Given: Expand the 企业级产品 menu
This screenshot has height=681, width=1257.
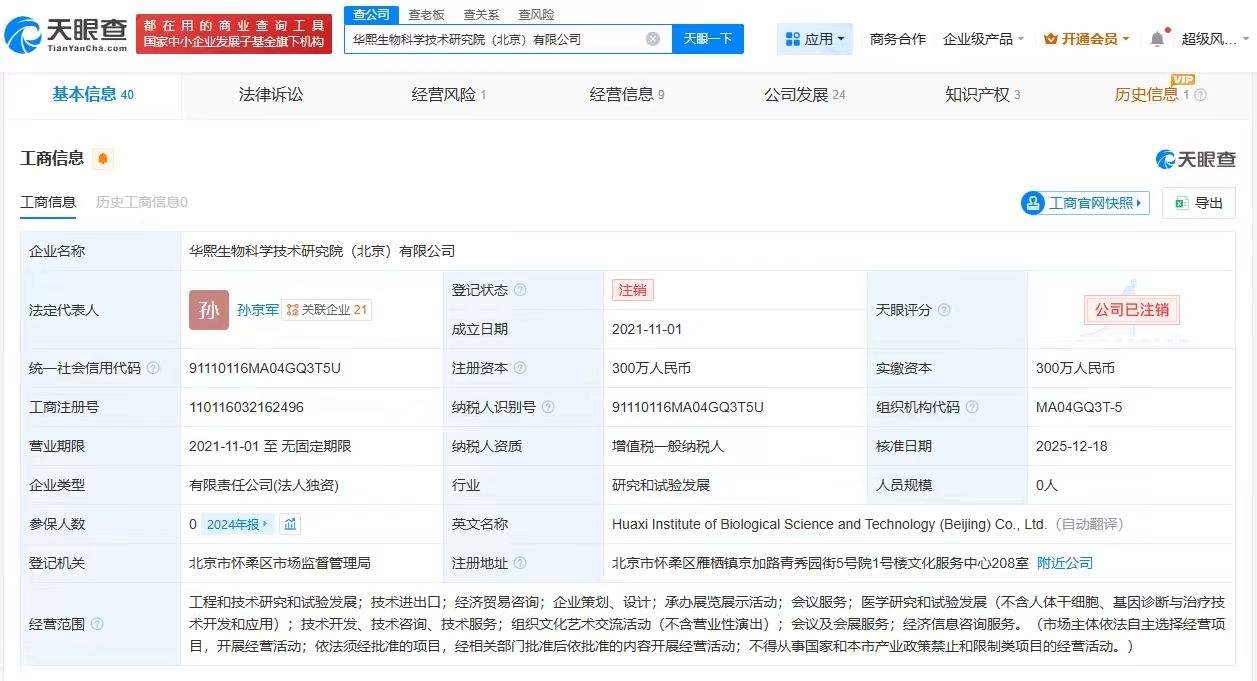Looking at the screenshot, I should click(983, 39).
